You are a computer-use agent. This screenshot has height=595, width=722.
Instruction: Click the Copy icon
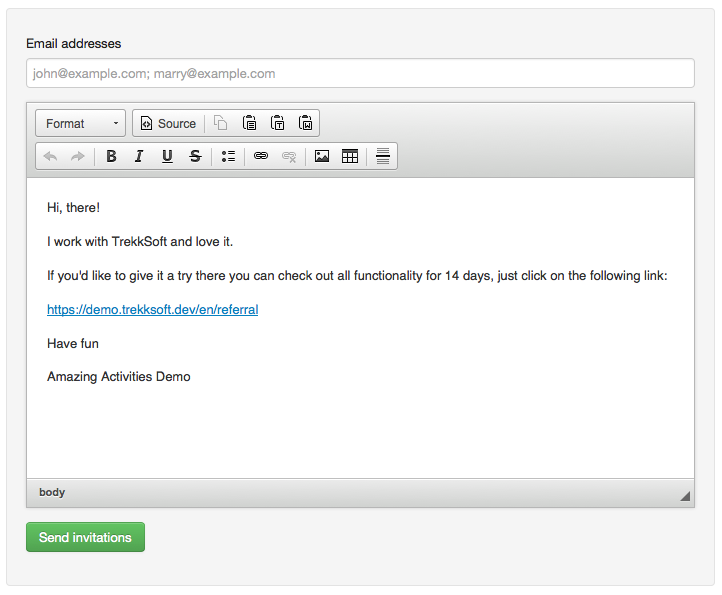click(221, 123)
